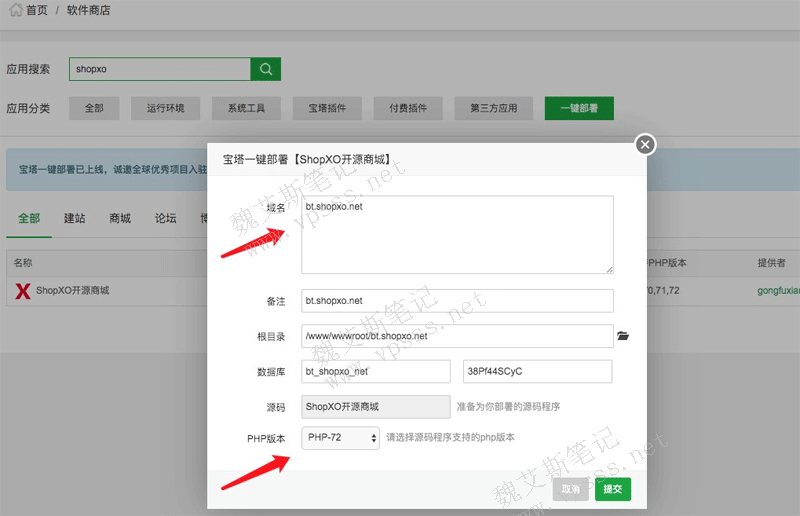Choose the 系统工具 category

point(246,108)
